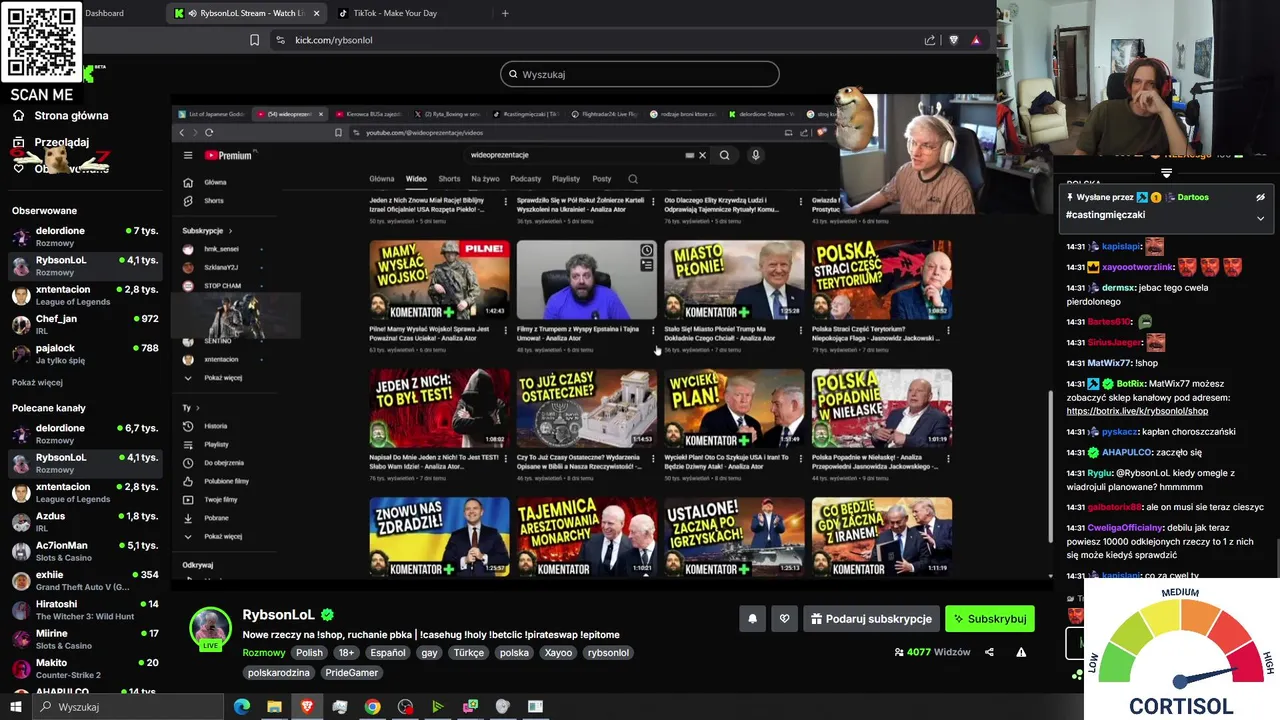Click kapislapi username in chat

pos(1121,246)
